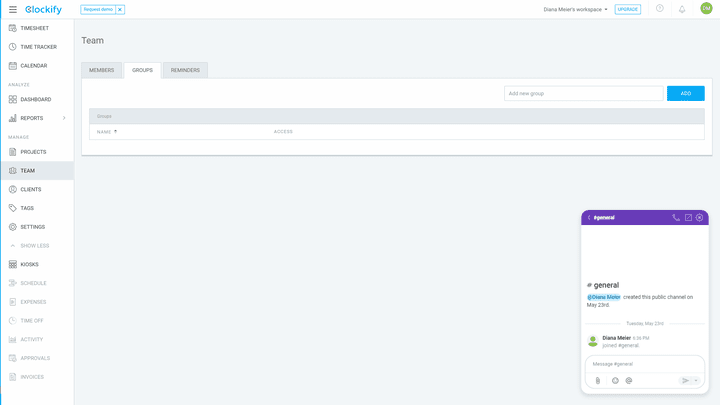Open the emoji picker in chat
The height and width of the screenshot is (405, 720).
(615, 381)
